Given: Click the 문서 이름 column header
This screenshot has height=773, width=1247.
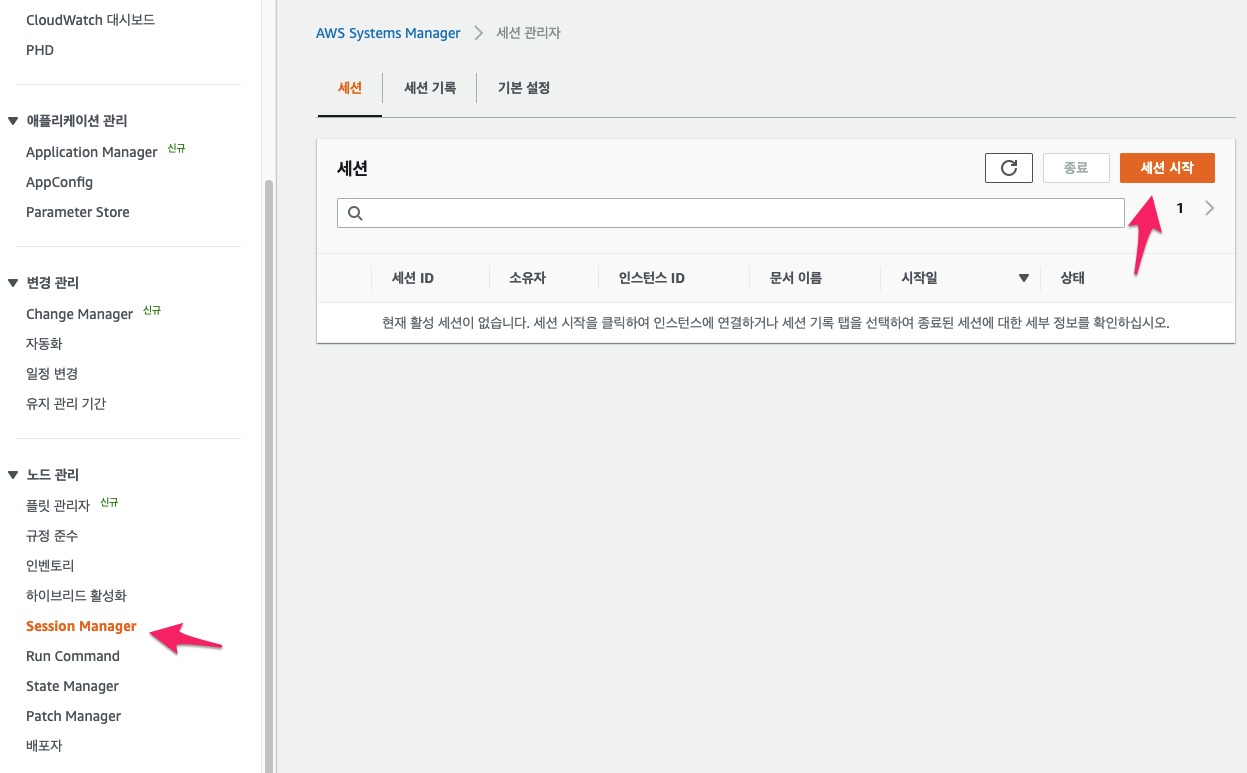Looking at the screenshot, I should 796,278.
